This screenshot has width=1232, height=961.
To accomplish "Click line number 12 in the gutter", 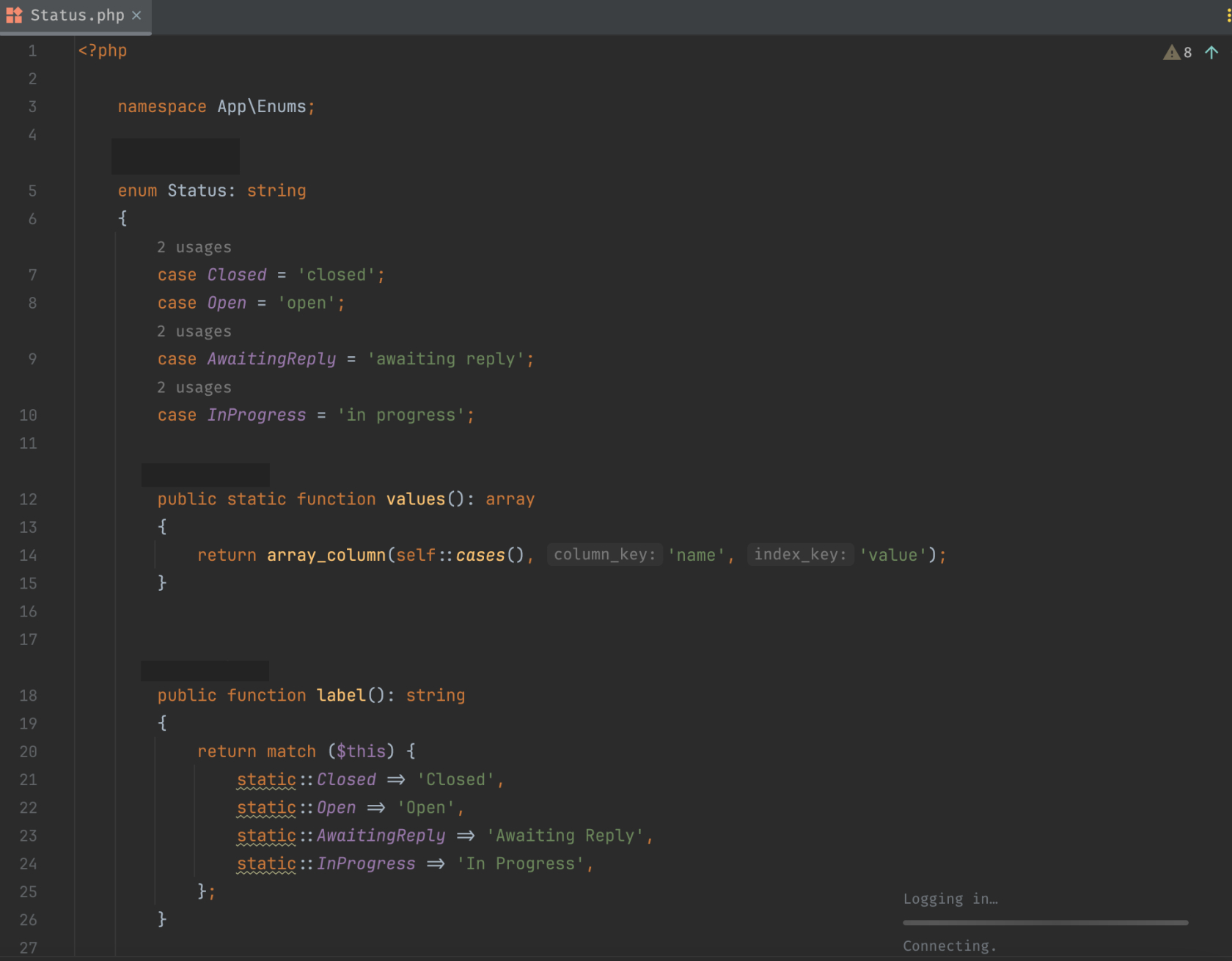I will (x=28, y=499).
